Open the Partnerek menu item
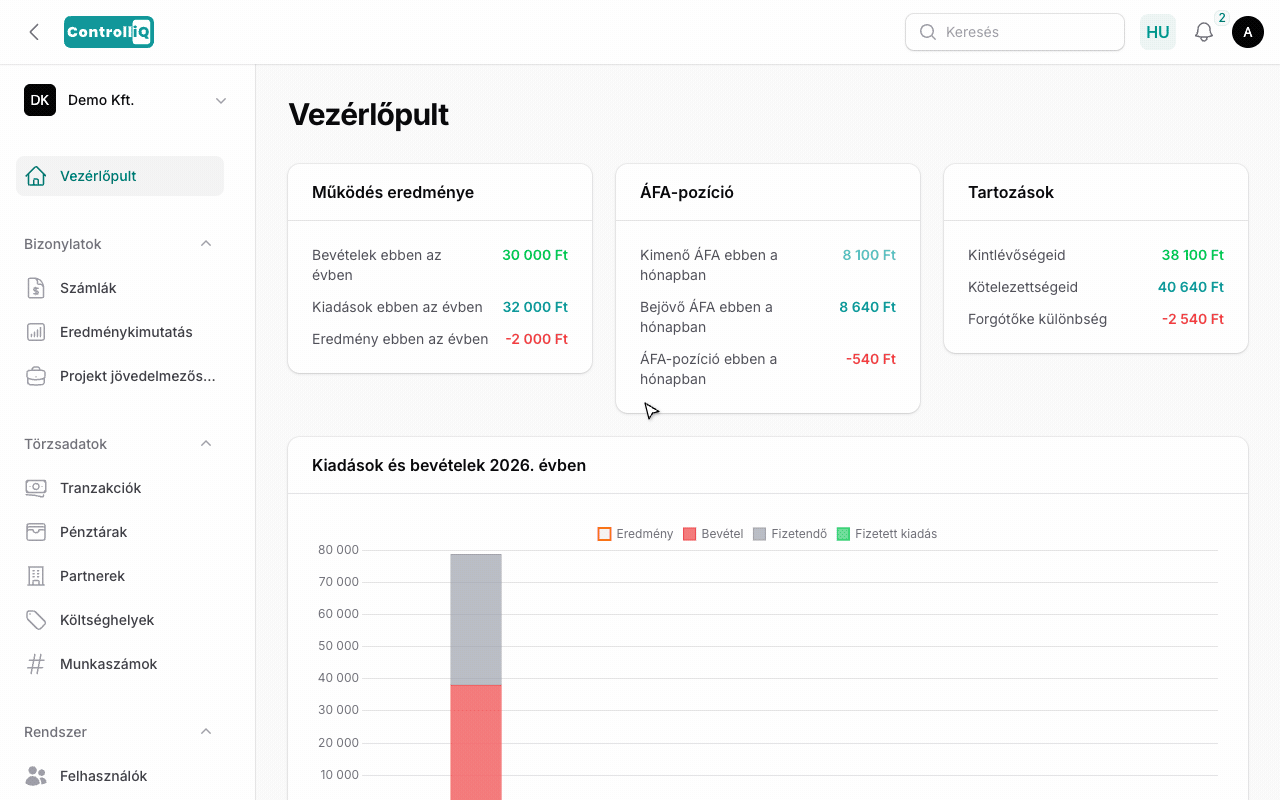This screenshot has width=1280, height=800. tap(120, 576)
